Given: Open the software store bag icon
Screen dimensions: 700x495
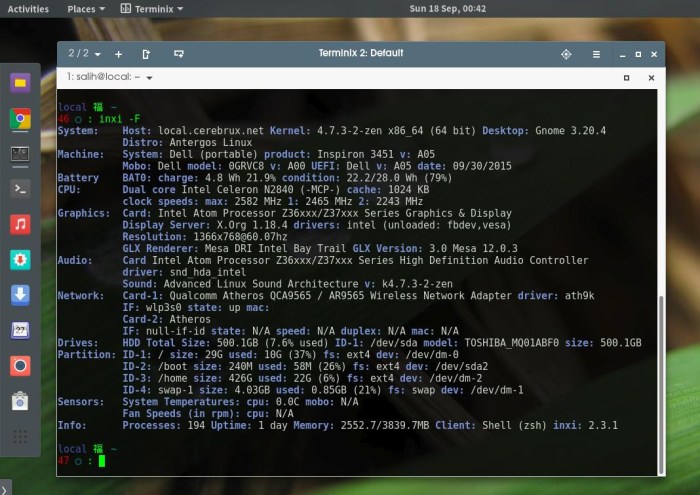Looking at the screenshot, I should pyautogui.click(x=20, y=401).
